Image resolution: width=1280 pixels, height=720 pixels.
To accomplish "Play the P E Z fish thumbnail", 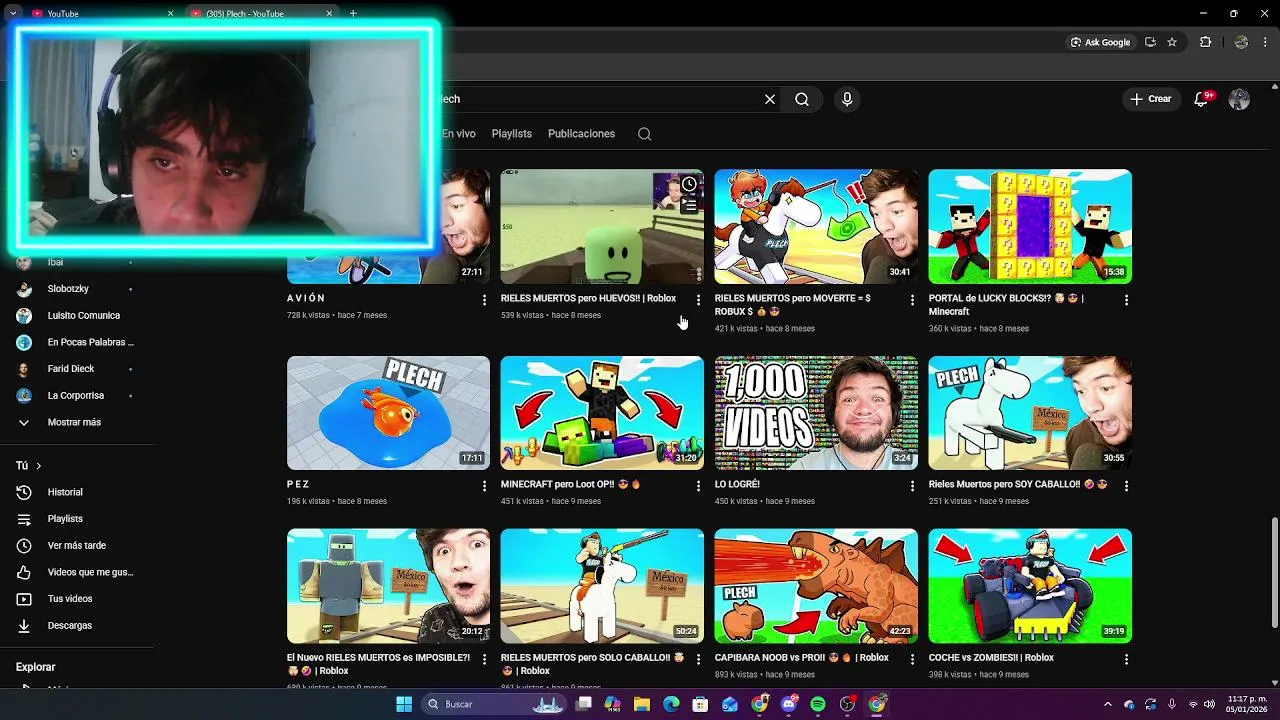I will pyautogui.click(x=388, y=413).
